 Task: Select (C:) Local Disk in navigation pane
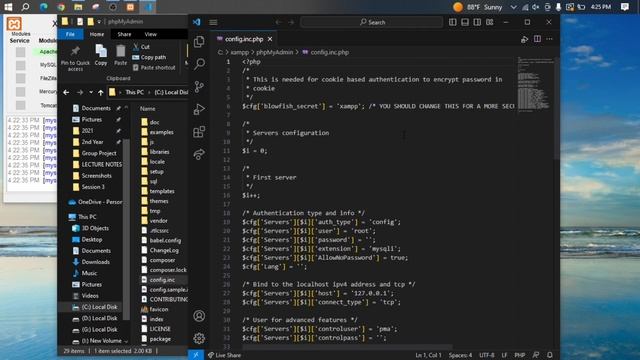pyautogui.click(x=95, y=307)
